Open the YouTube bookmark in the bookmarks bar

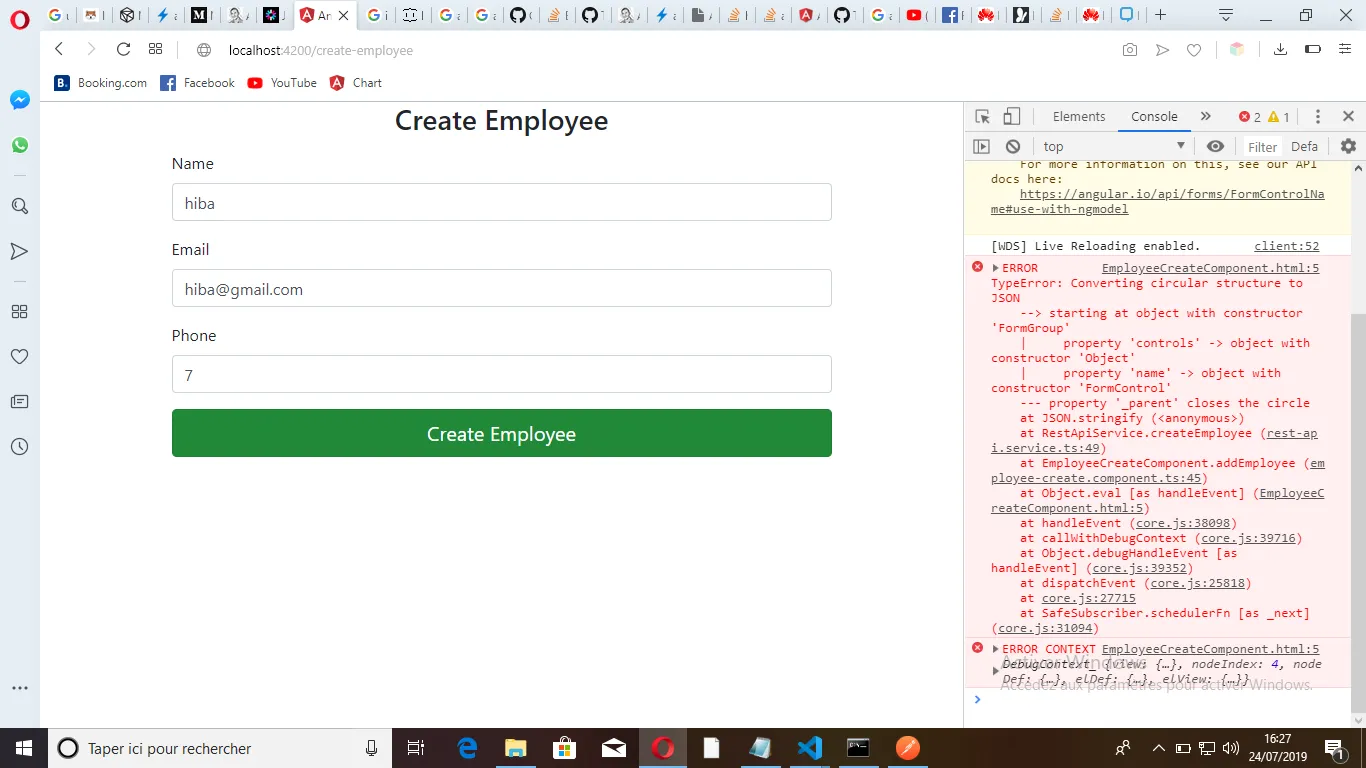(x=282, y=83)
